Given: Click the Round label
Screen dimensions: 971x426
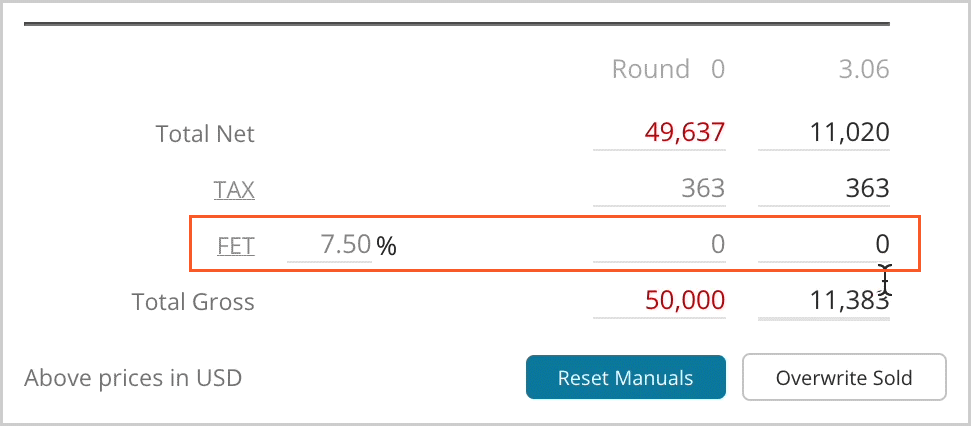Looking at the screenshot, I should (x=651, y=69).
